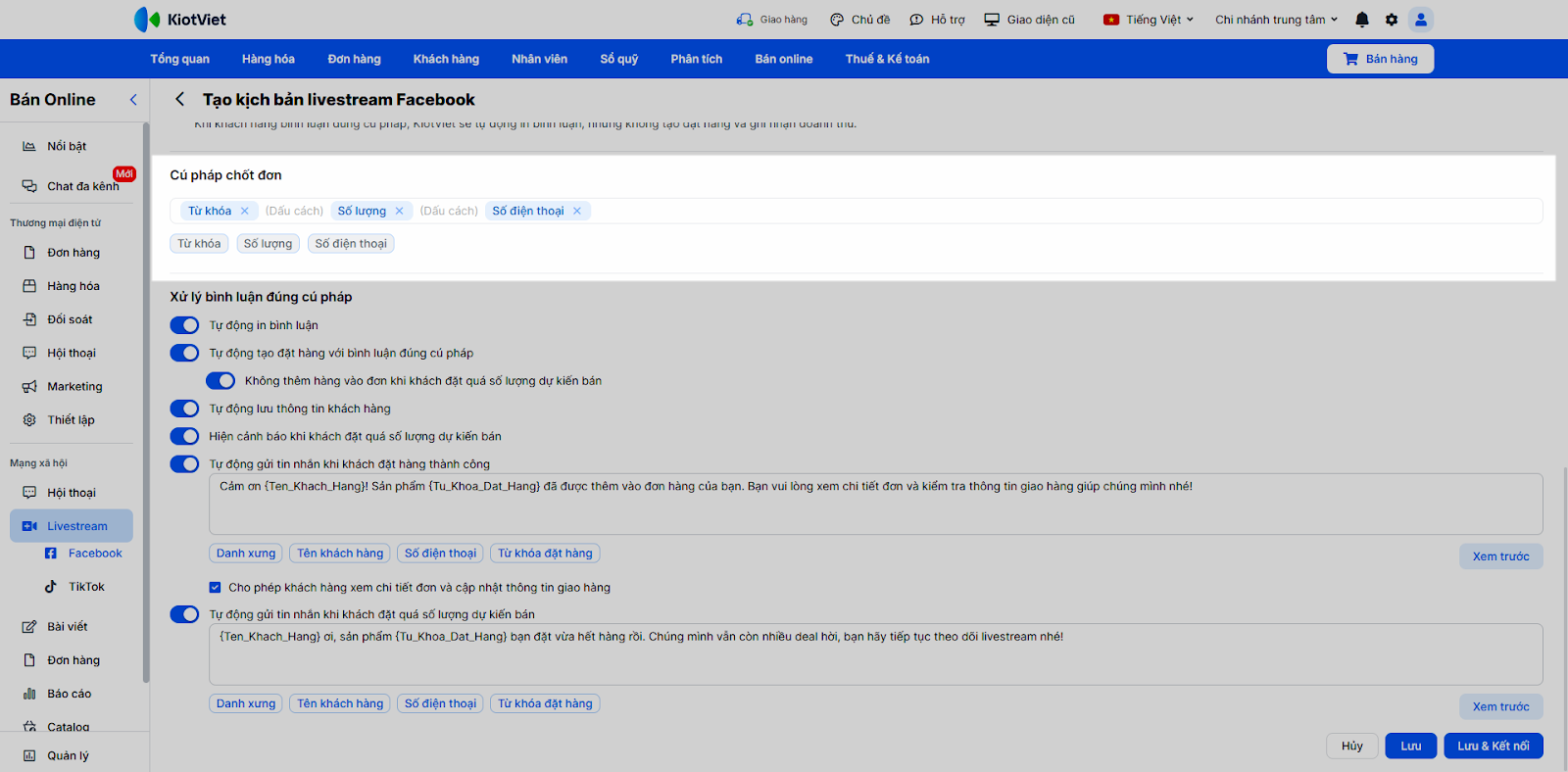Click the Giao diện cũ monitor icon
Screen dimensions: 1568x772
992,20
